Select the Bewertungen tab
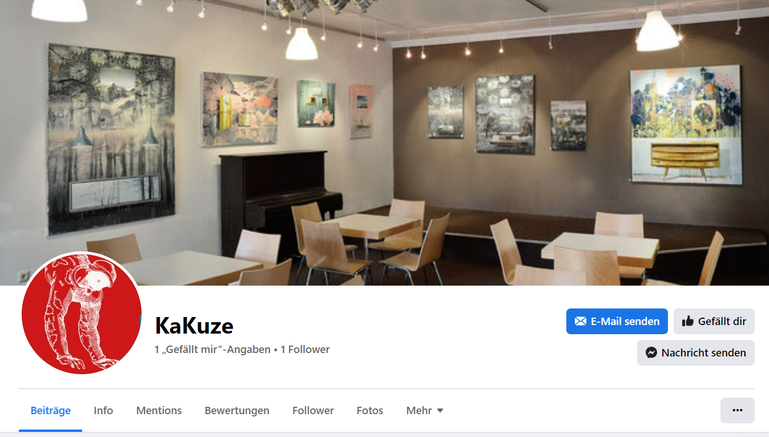 237,411
